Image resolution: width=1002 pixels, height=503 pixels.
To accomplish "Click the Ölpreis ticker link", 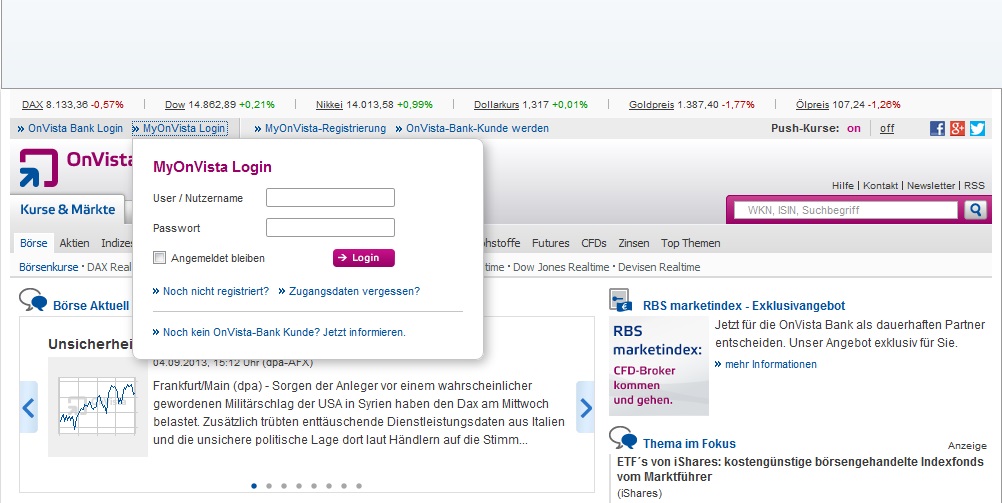I will click(812, 105).
